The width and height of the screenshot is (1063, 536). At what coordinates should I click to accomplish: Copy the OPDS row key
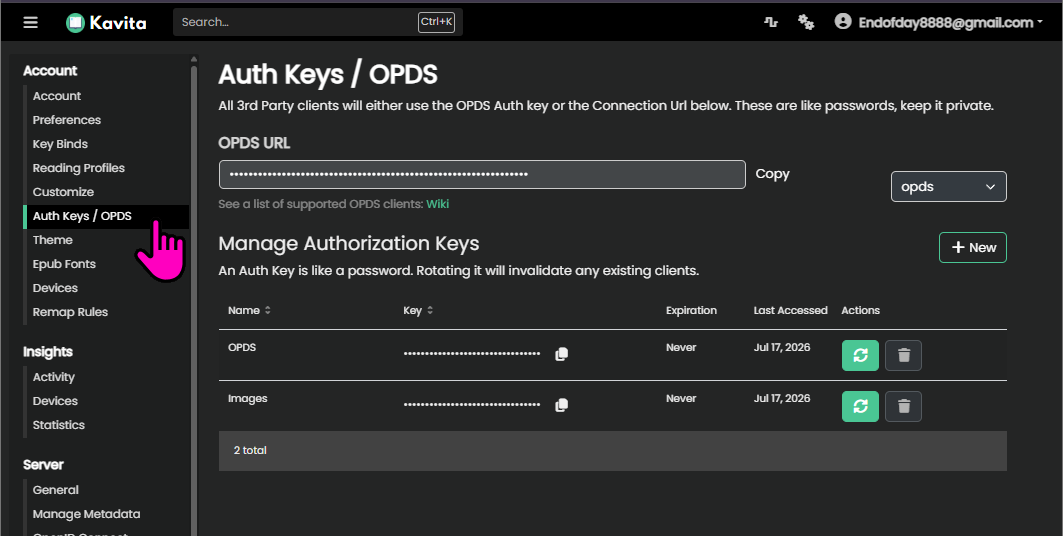(x=561, y=354)
